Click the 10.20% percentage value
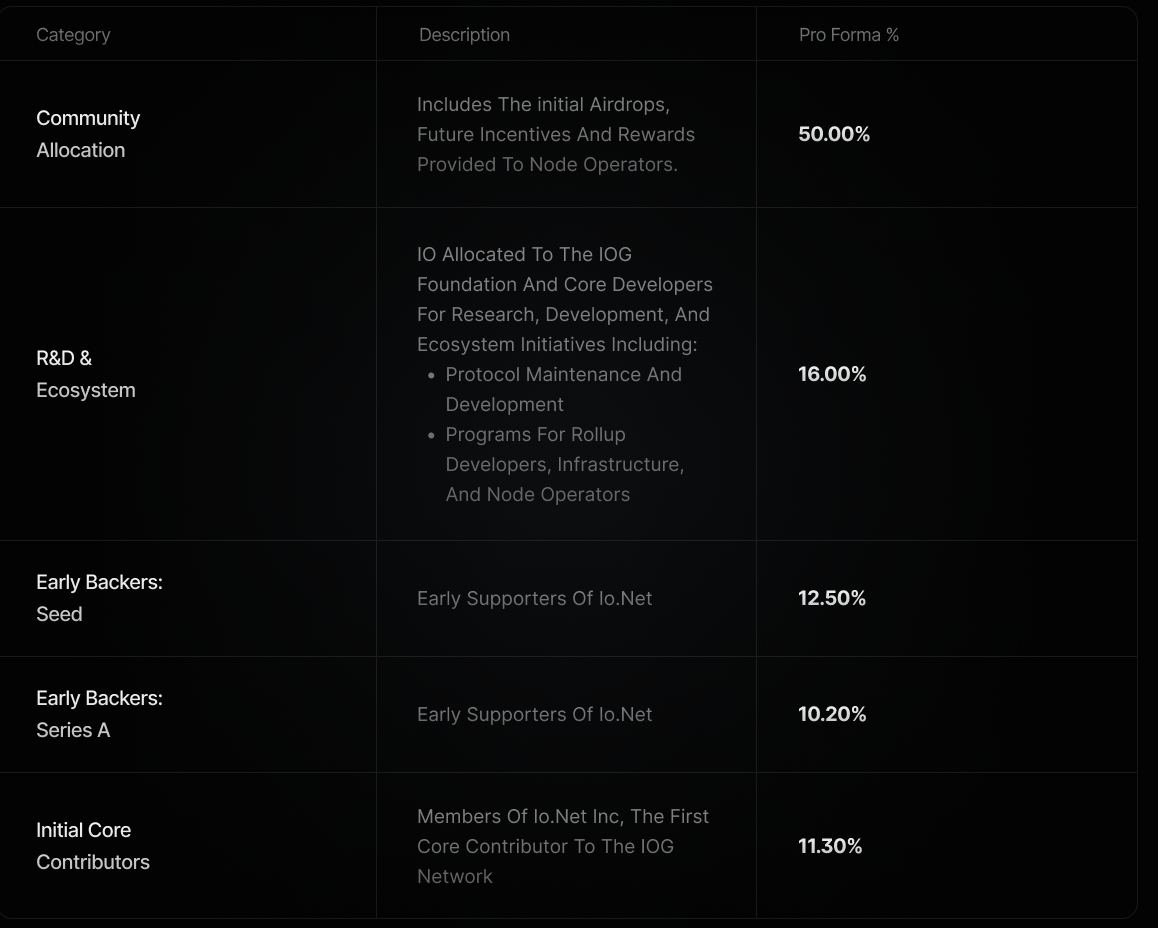1158x928 pixels. click(x=832, y=714)
